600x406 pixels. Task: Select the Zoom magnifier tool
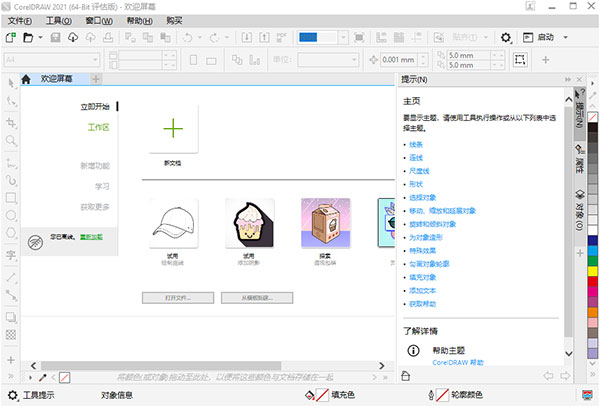[x=11, y=142]
